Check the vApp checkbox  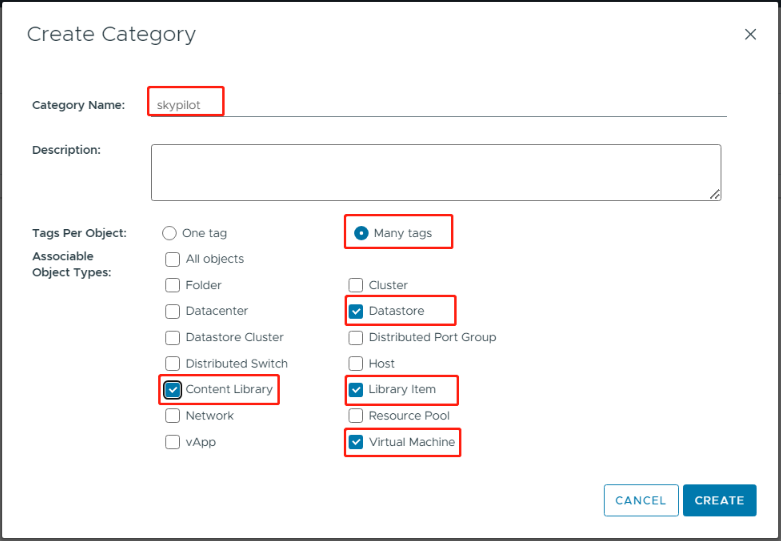172,442
